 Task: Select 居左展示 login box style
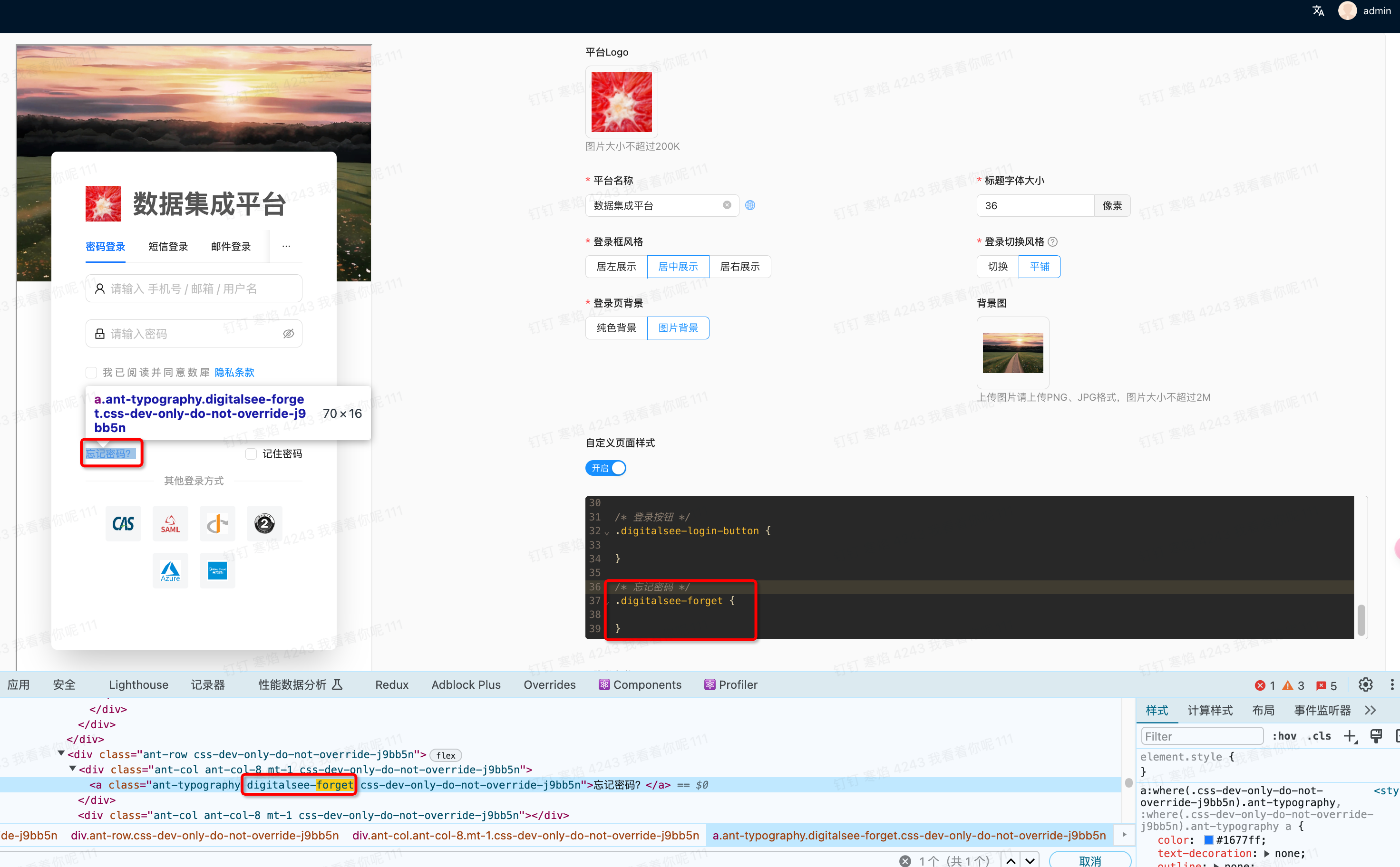pyautogui.click(x=616, y=267)
